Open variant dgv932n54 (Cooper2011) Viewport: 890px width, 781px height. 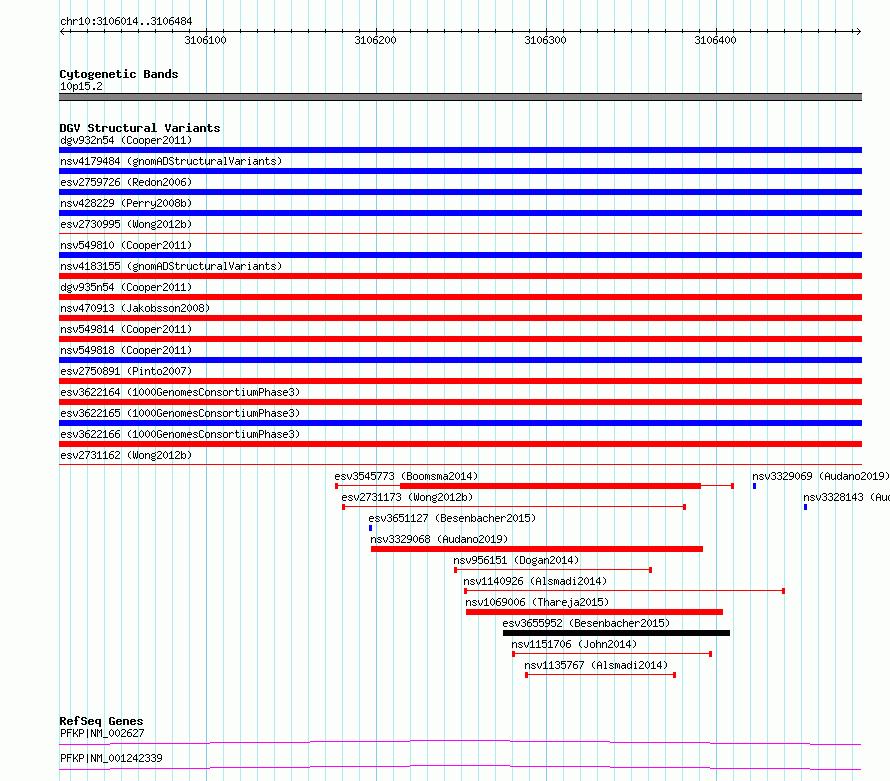[126, 140]
